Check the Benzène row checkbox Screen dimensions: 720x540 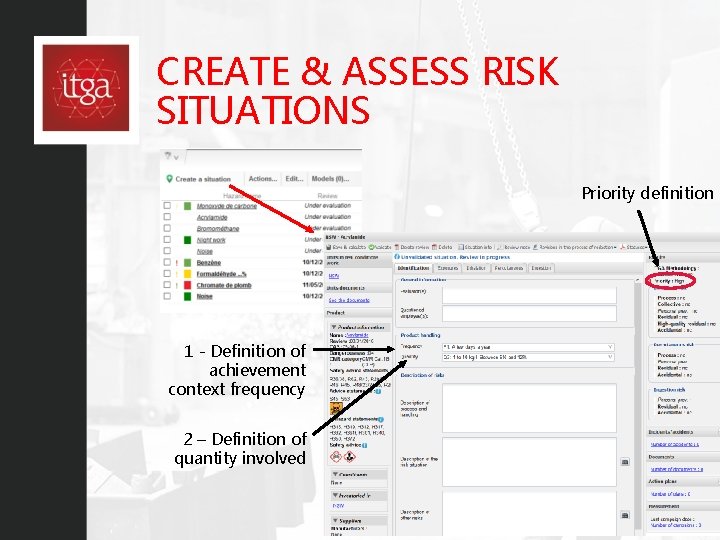(167, 262)
